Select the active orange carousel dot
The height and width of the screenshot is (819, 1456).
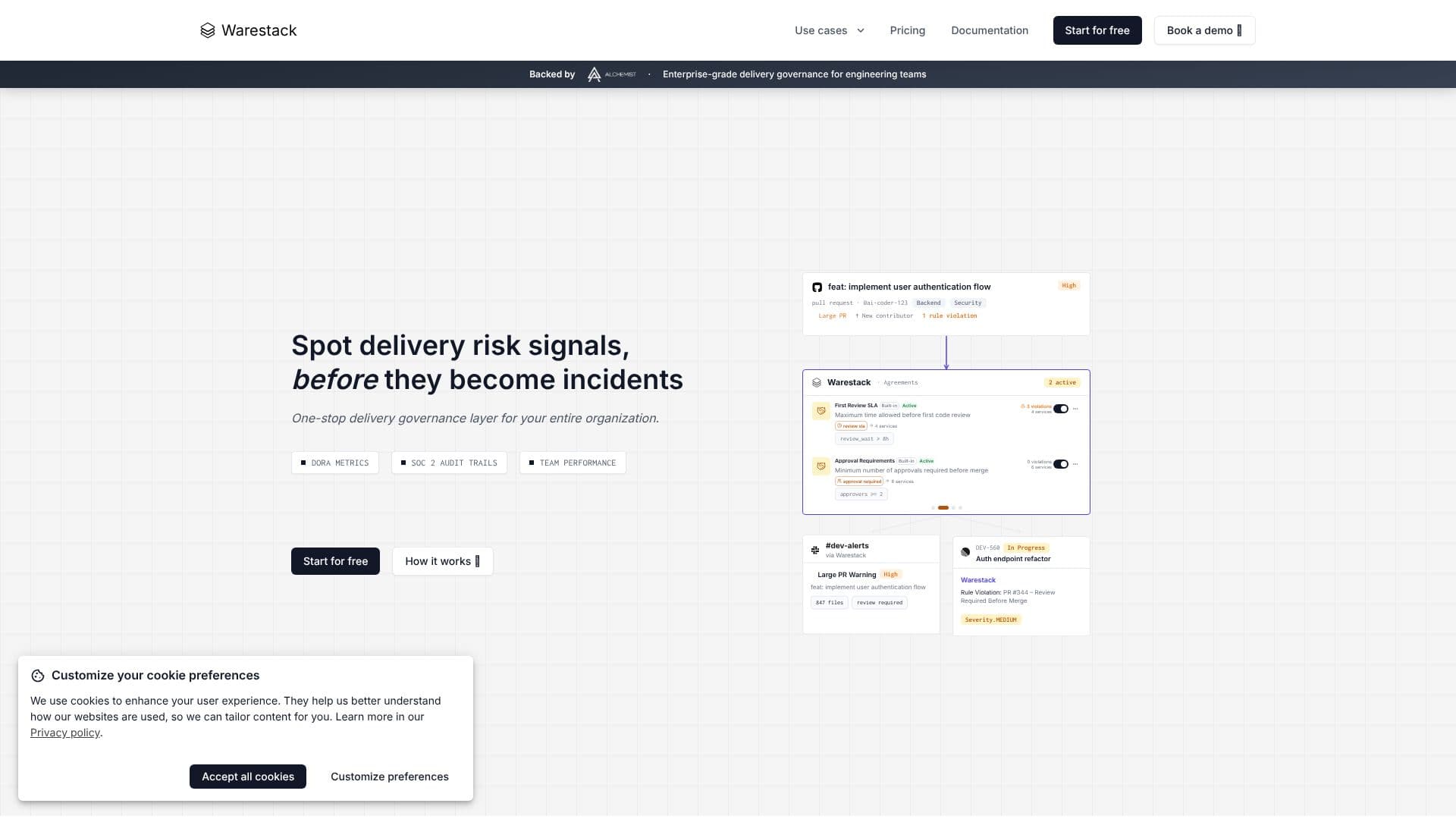(943, 508)
